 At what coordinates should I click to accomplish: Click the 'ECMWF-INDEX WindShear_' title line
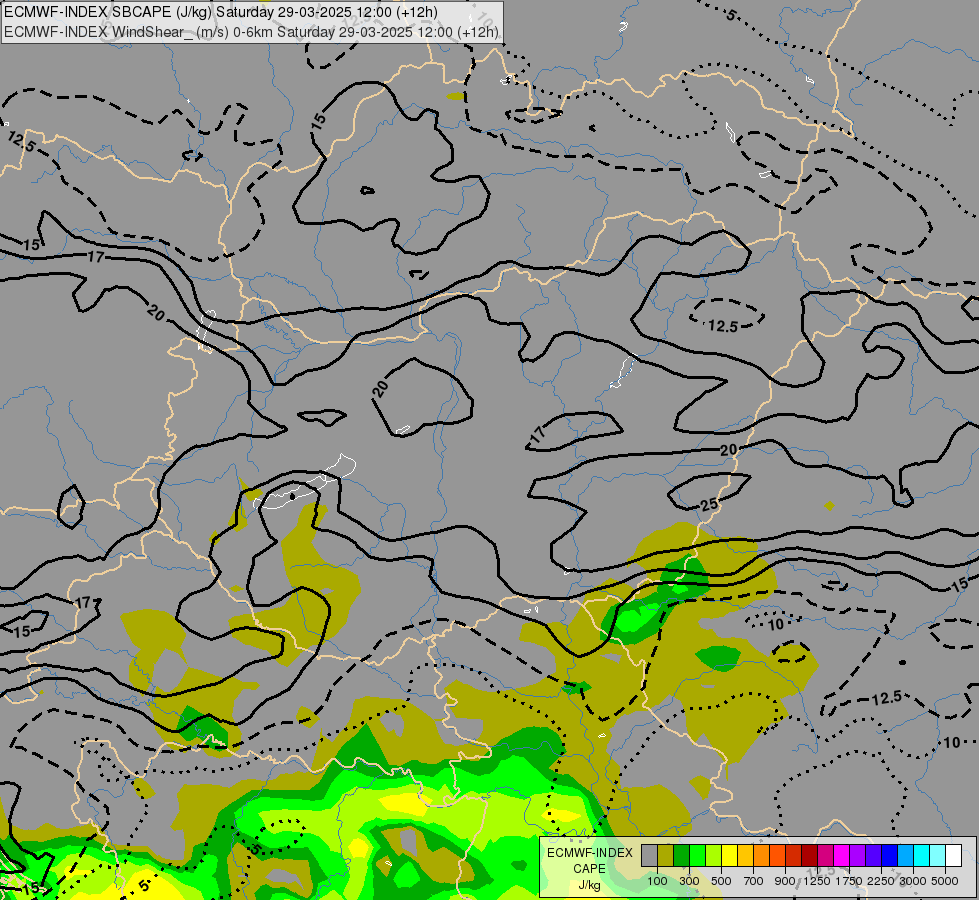(x=251, y=32)
